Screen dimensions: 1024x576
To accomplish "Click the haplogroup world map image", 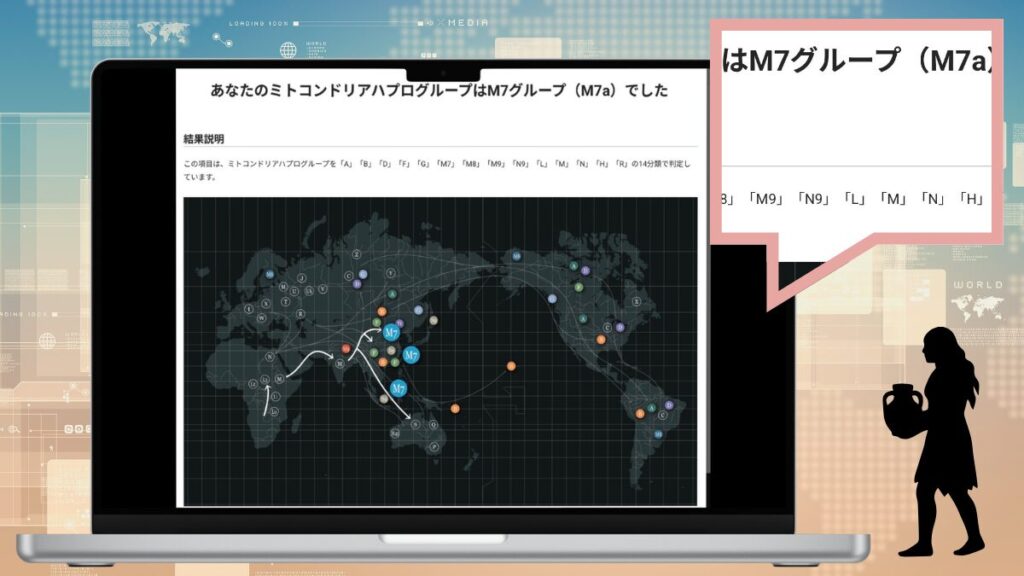I will pos(440,351).
